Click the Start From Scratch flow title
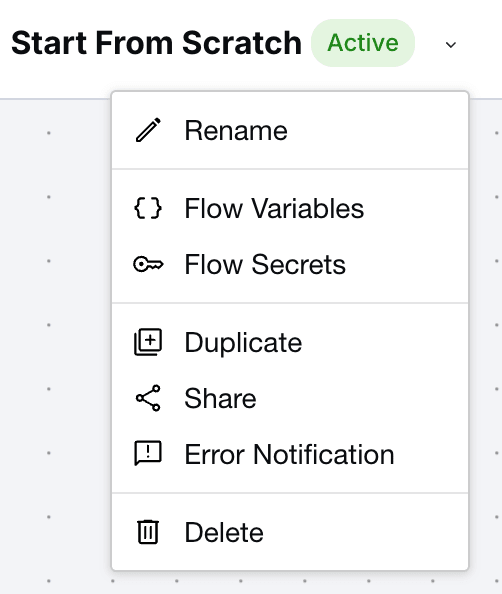Viewport: 502px width, 594px height. (x=156, y=43)
